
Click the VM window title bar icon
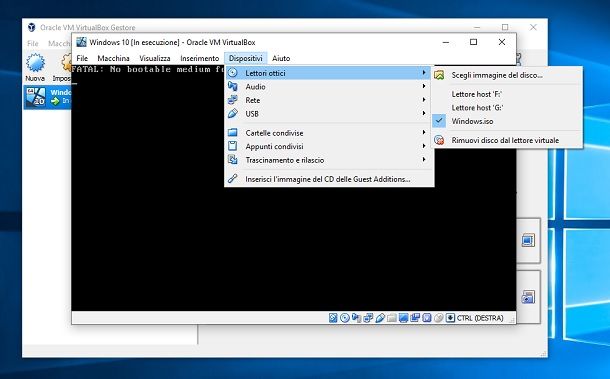81,42
